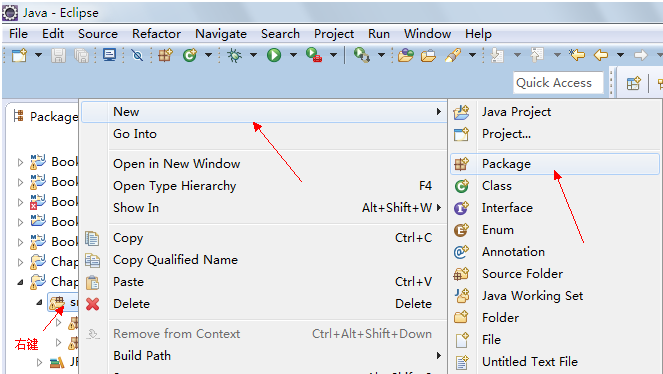Image resolution: width=663 pixels, height=374 pixels.
Task: Open the Build Path submenu
Action: (264, 356)
